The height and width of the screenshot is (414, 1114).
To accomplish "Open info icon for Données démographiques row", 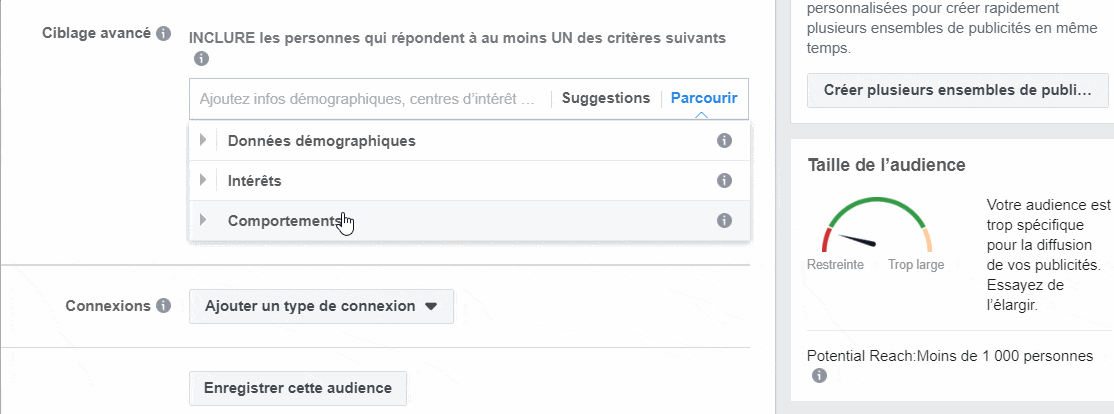I will pyautogui.click(x=724, y=141).
